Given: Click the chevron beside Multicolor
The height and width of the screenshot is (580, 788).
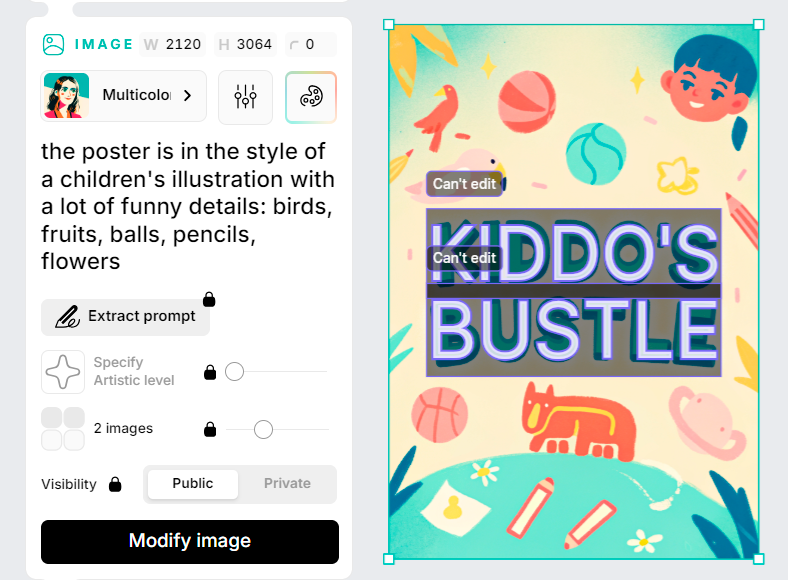Looking at the screenshot, I should [x=187, y=95].
